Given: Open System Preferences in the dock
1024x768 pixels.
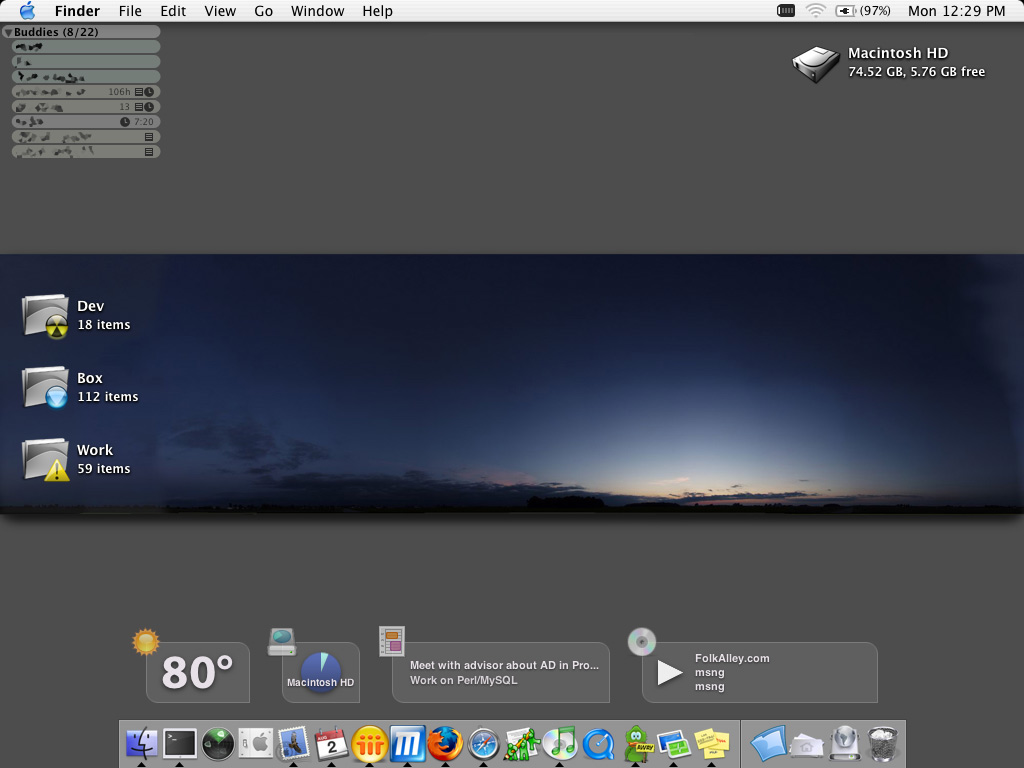Looking at the screenshot, I should tap(255, 743).
